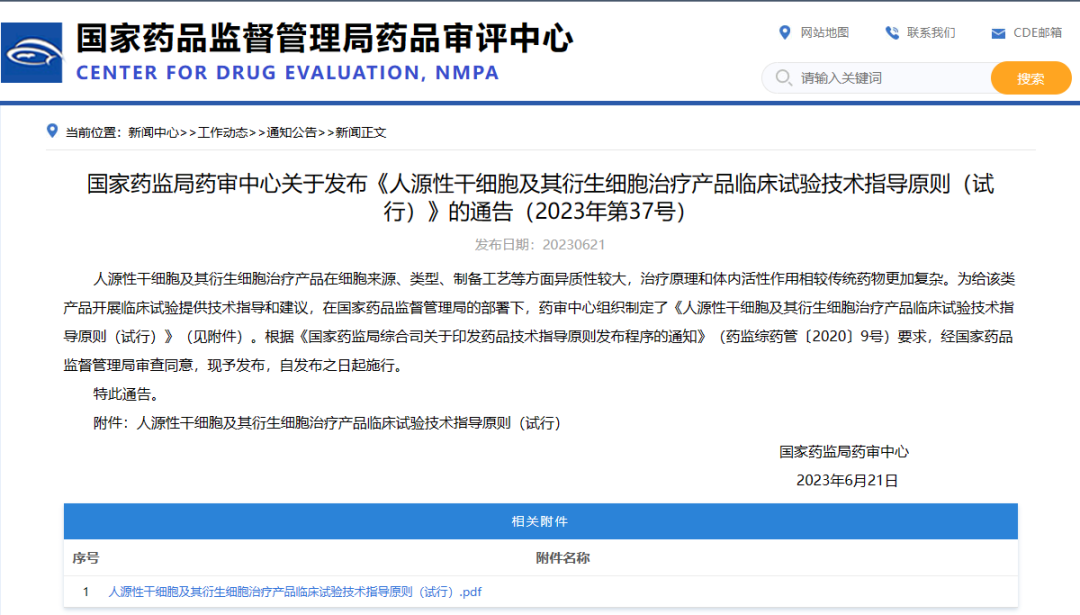Image resolution: width=1080 pixels, height=615 pixels.
Task: Click the location pin before 当前位置
Action: coord(52,131)
